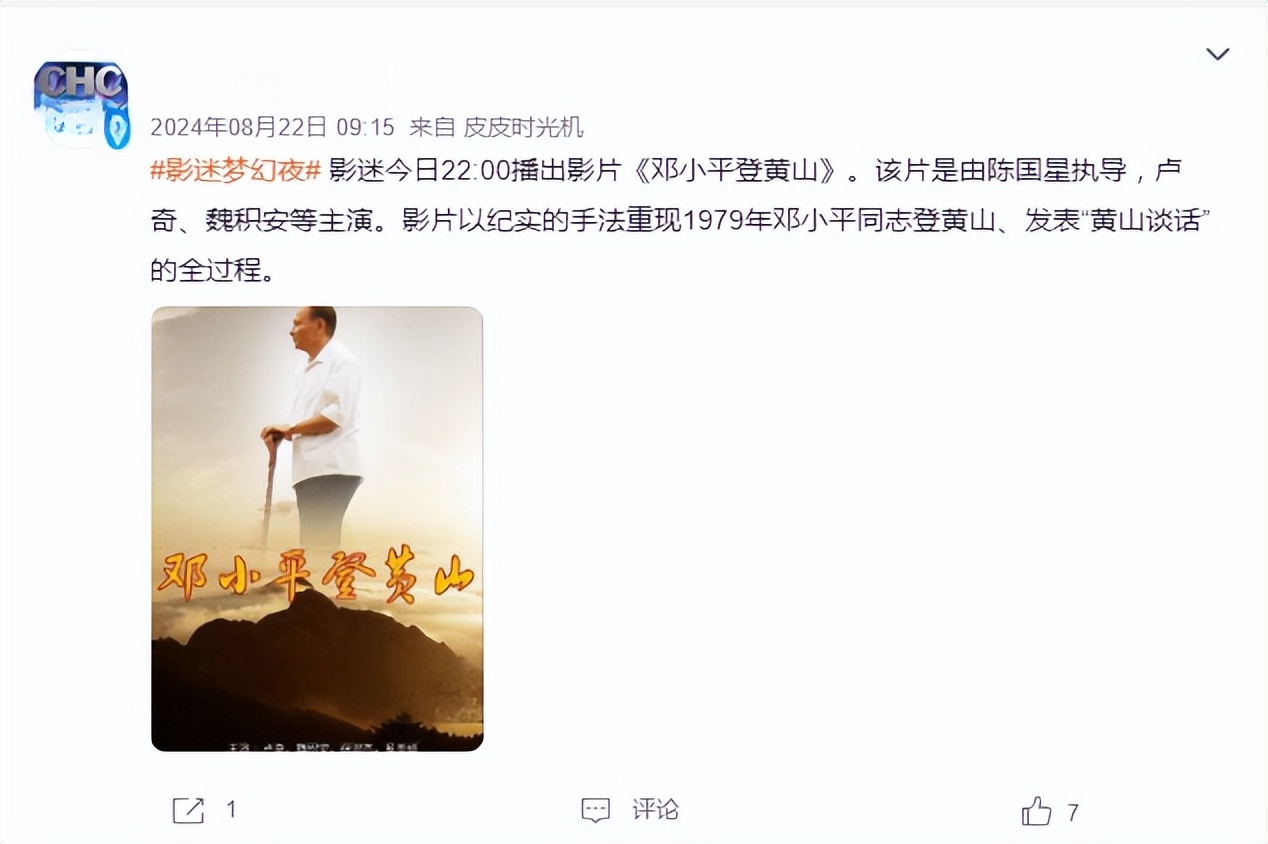
Task: Open the CHC channel avatar
Action: (x=81, y=104)
